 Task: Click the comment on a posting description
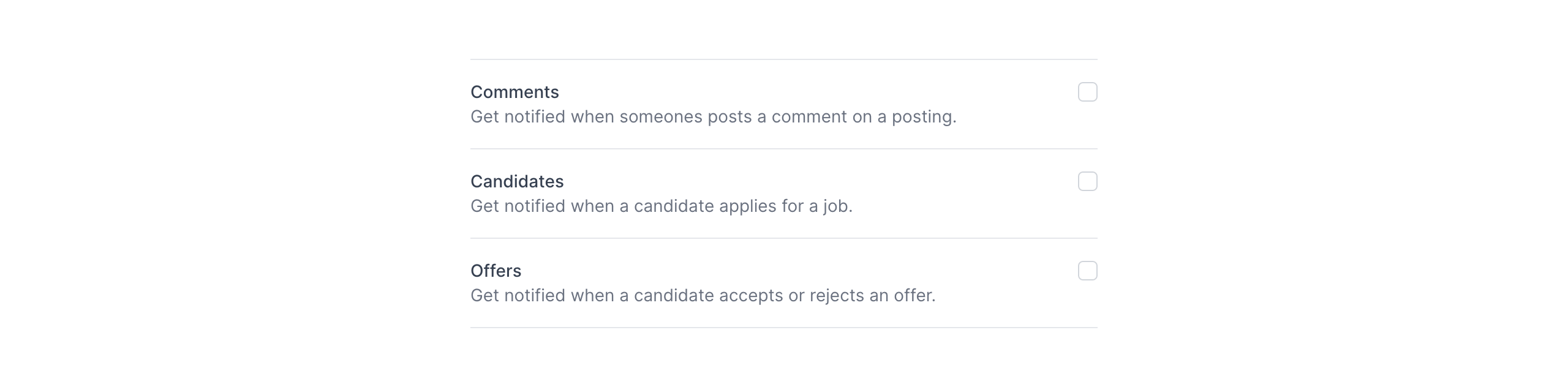point(713,116)
